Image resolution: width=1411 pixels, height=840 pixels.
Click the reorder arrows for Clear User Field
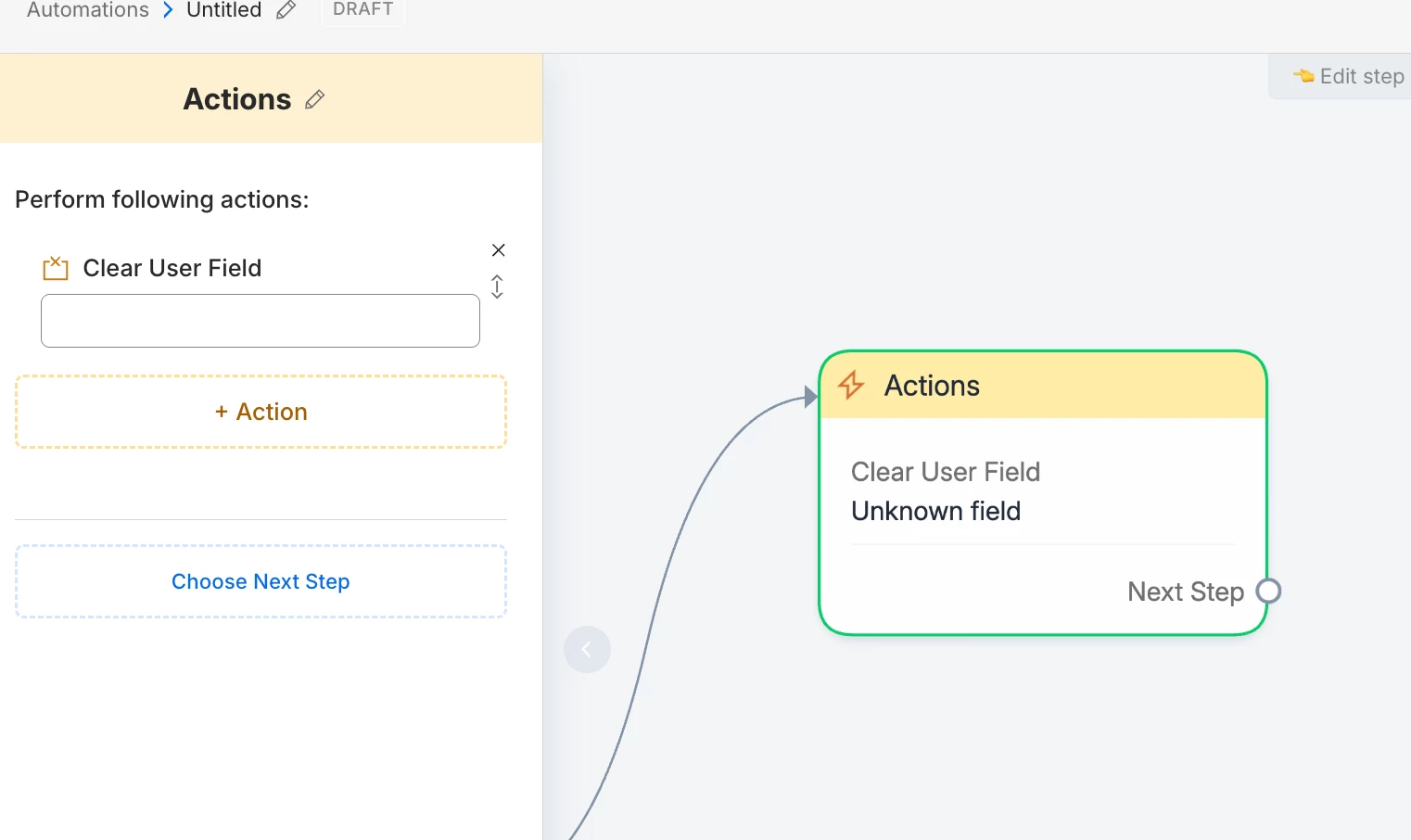(497, 286)
